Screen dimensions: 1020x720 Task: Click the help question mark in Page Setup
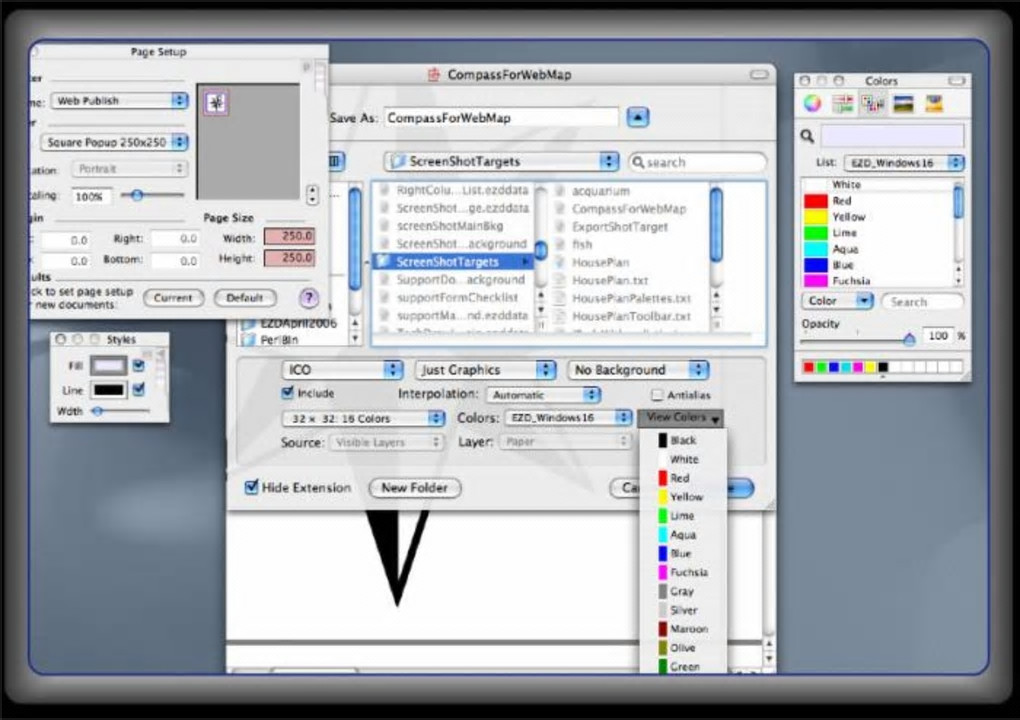tap(309, 298)
